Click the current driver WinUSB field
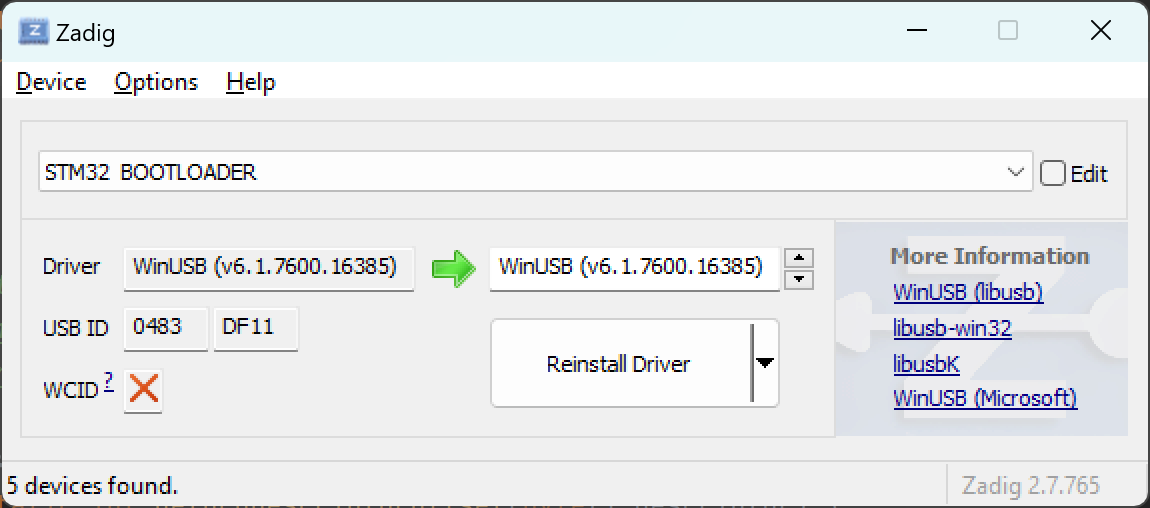This screenshot has height=508, width=1150. tap(269, 268)
